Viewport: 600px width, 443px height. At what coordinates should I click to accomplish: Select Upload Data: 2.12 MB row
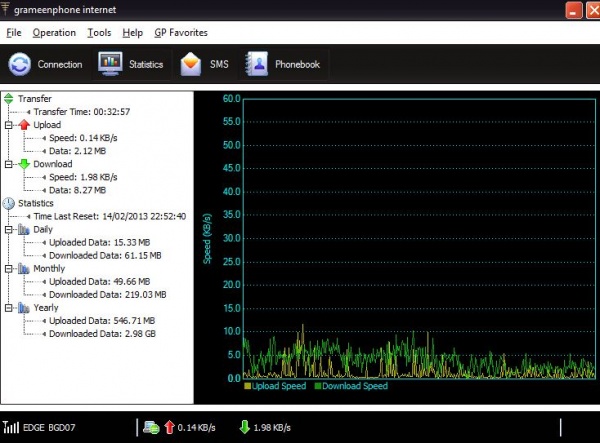pos(77,151)
